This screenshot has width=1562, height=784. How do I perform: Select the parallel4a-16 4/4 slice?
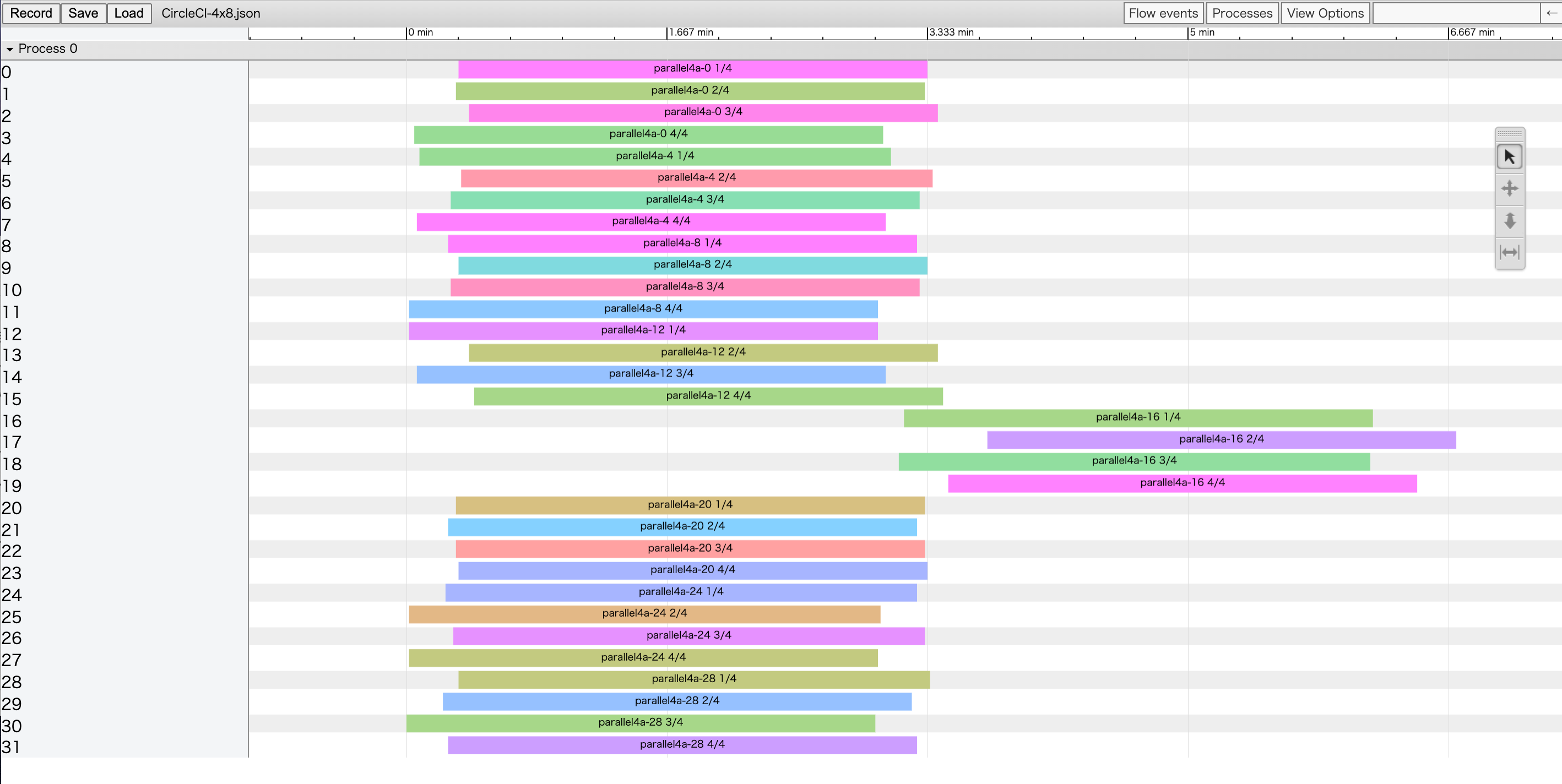(x=1183, y=483)
